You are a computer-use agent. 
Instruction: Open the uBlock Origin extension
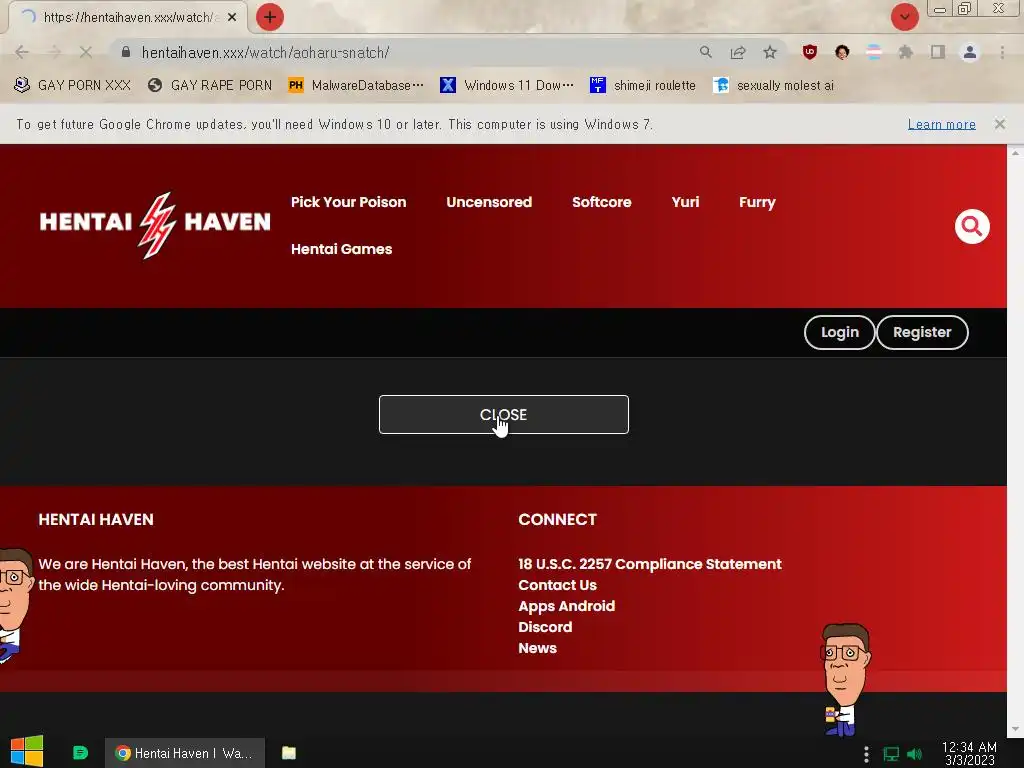(x=810, y=52)
